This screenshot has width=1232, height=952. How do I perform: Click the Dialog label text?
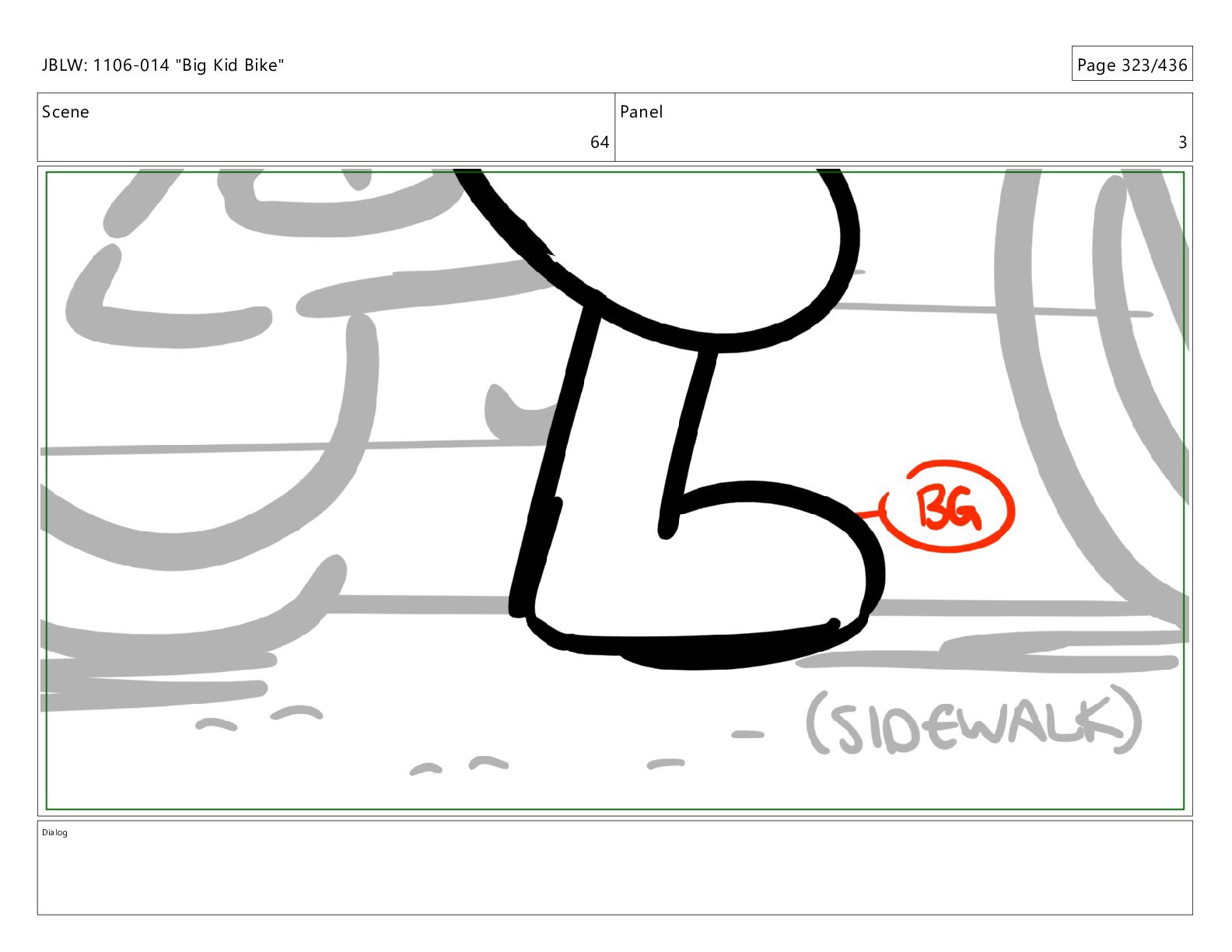(x=54, y=833)
